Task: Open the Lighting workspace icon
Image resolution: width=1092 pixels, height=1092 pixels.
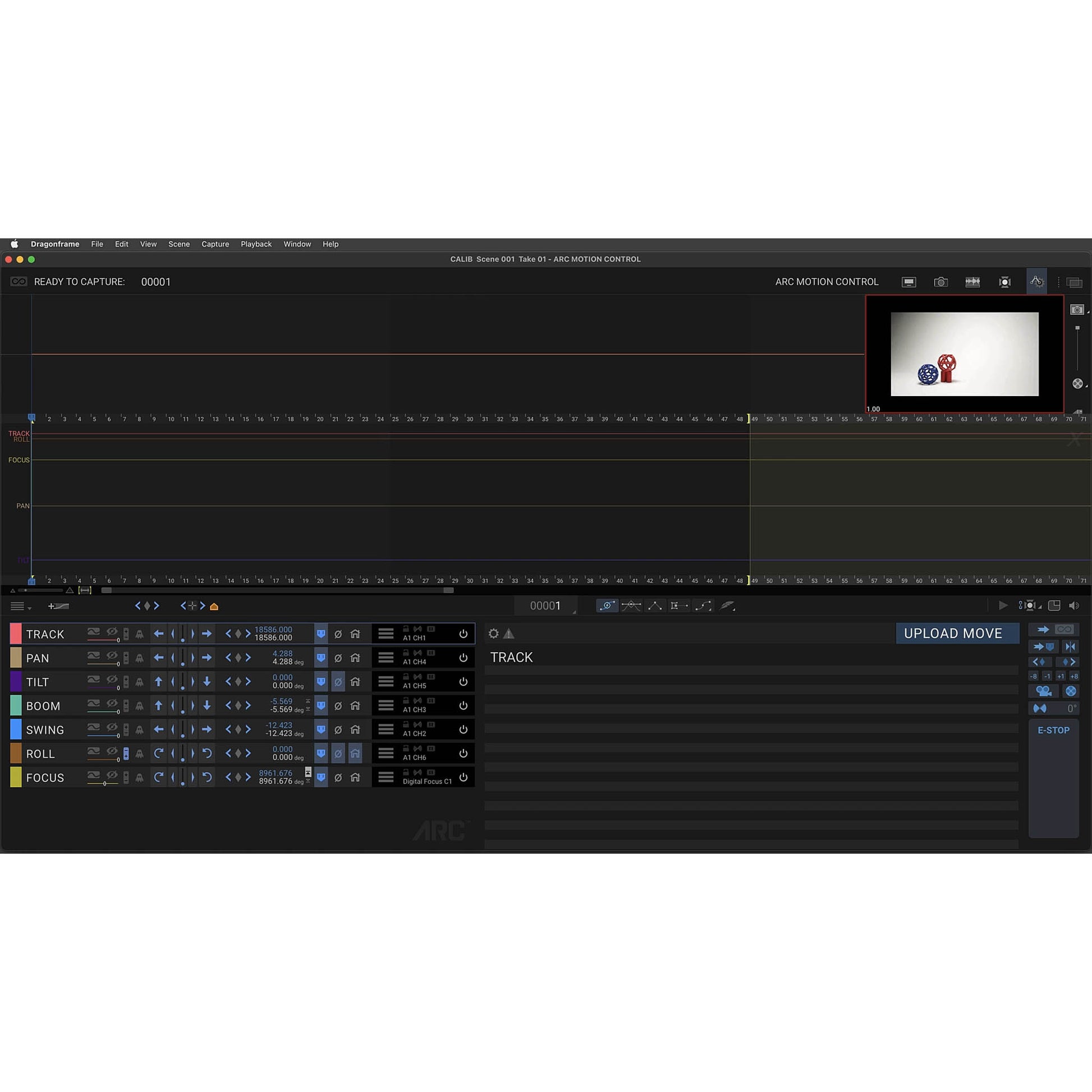Action: (1005, 282)
